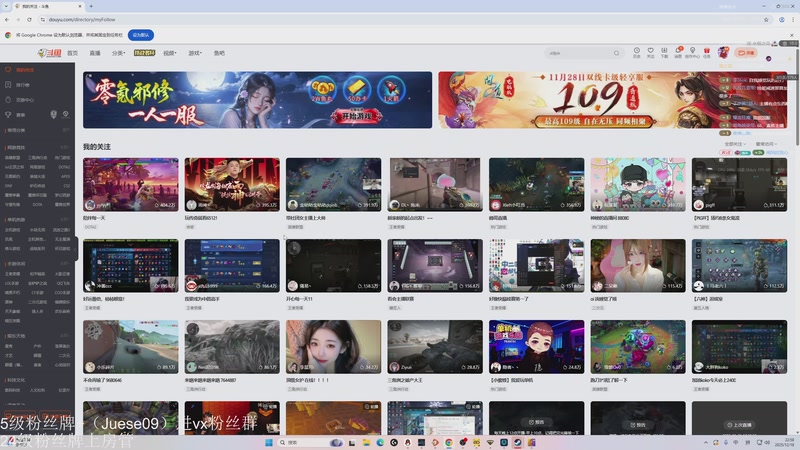800x450 pixels.
Task: Open QQ penguin icon on taskbar
Action: tap(408, 442)
